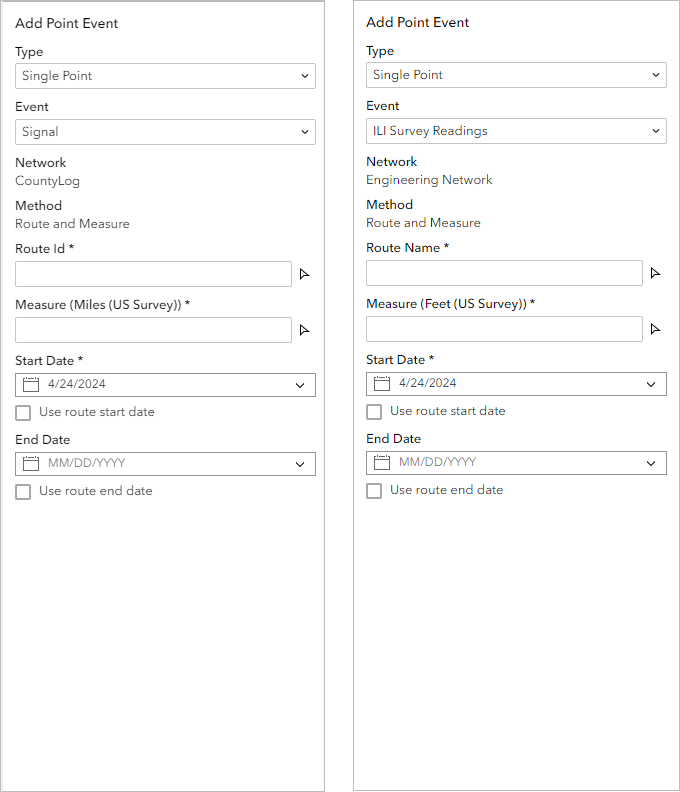The height and width of the screenshot is (792, 680).
Task: Check Use route end date in CountyLog panel
Action: pyautogui.click(x=23, y=492)
